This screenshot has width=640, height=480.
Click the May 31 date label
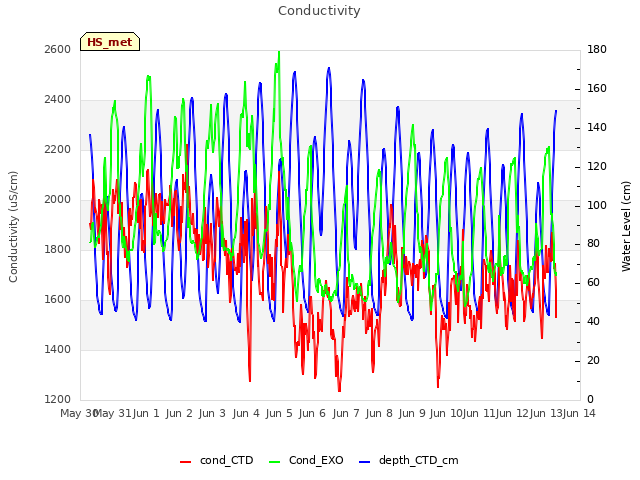click(x=113, y=413)
